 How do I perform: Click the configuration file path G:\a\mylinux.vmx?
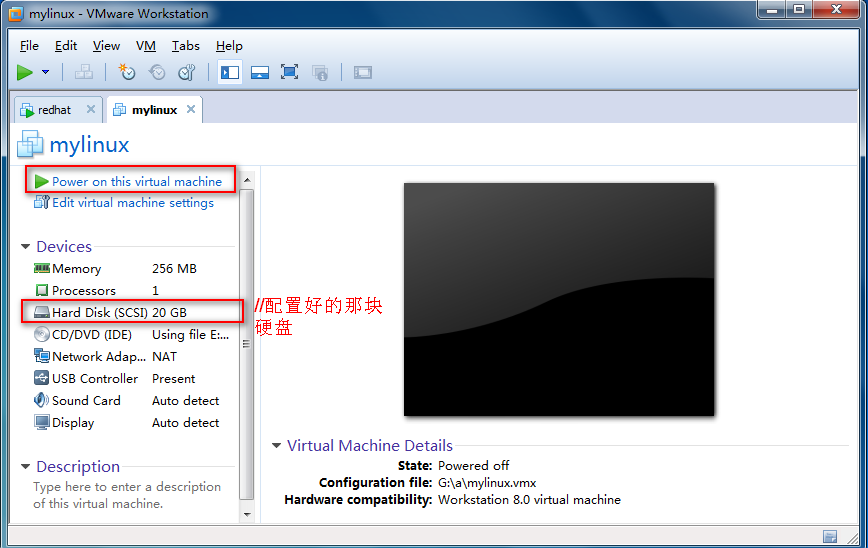tap(487, 483)
